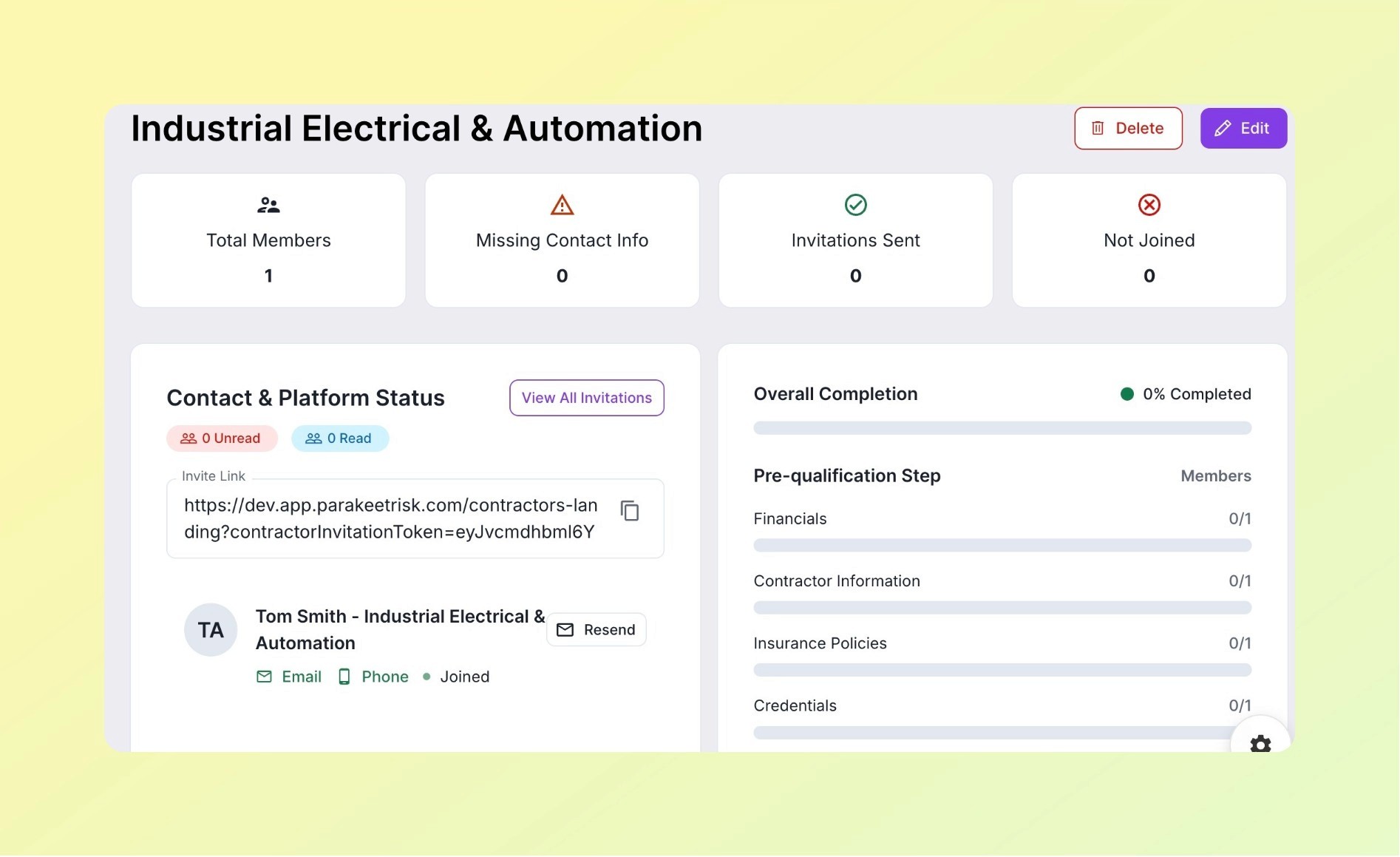Click the Insurance Policies progress bar

coord(1002,670)
